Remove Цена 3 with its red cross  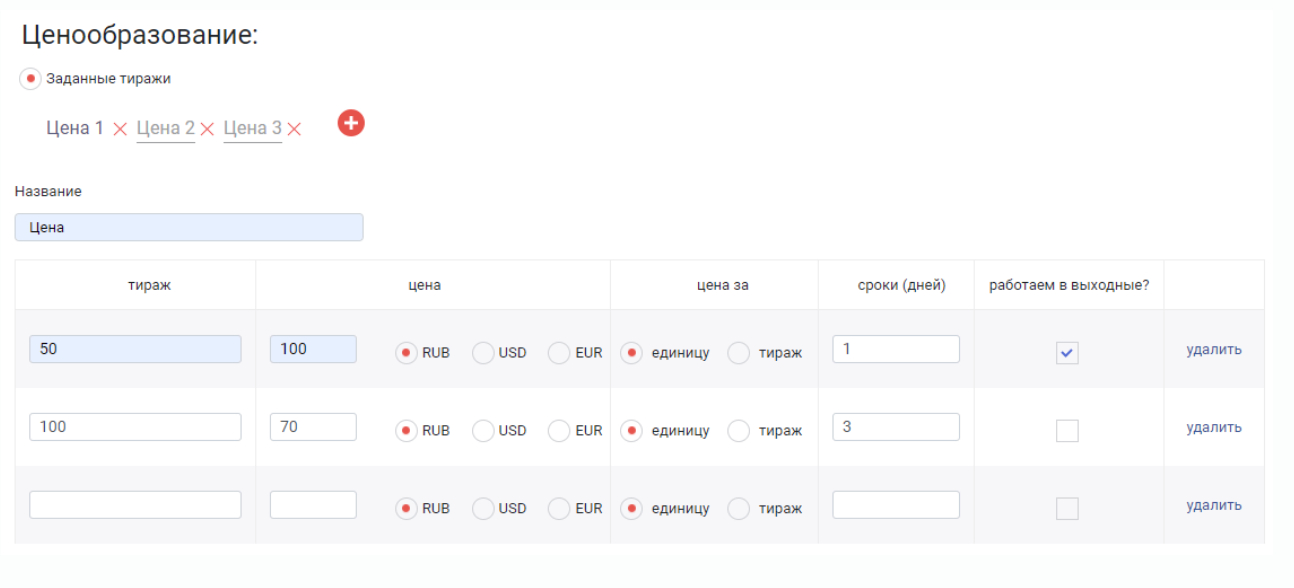click(294, 129)
